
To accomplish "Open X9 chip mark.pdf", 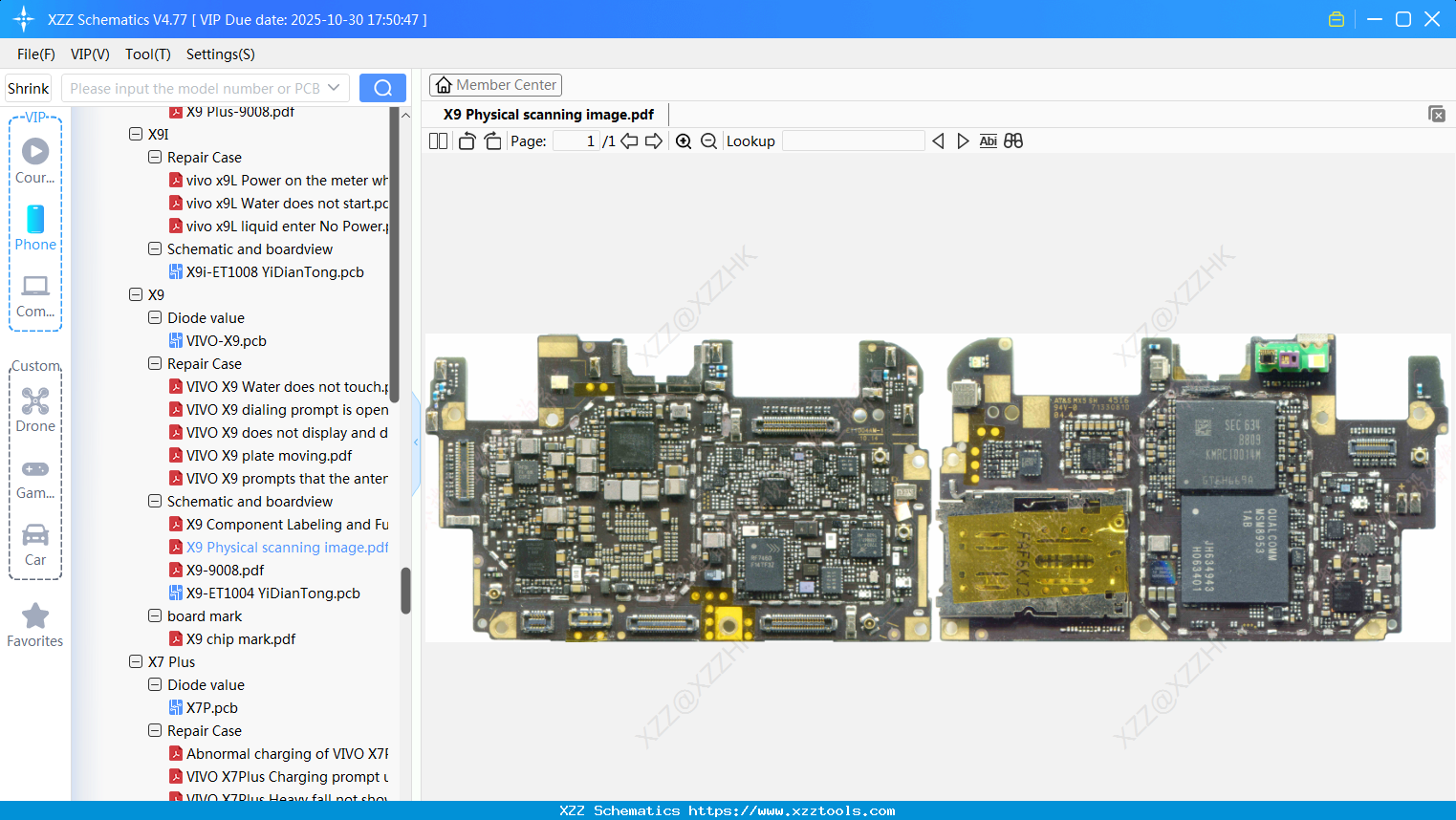I will [241, 638].
